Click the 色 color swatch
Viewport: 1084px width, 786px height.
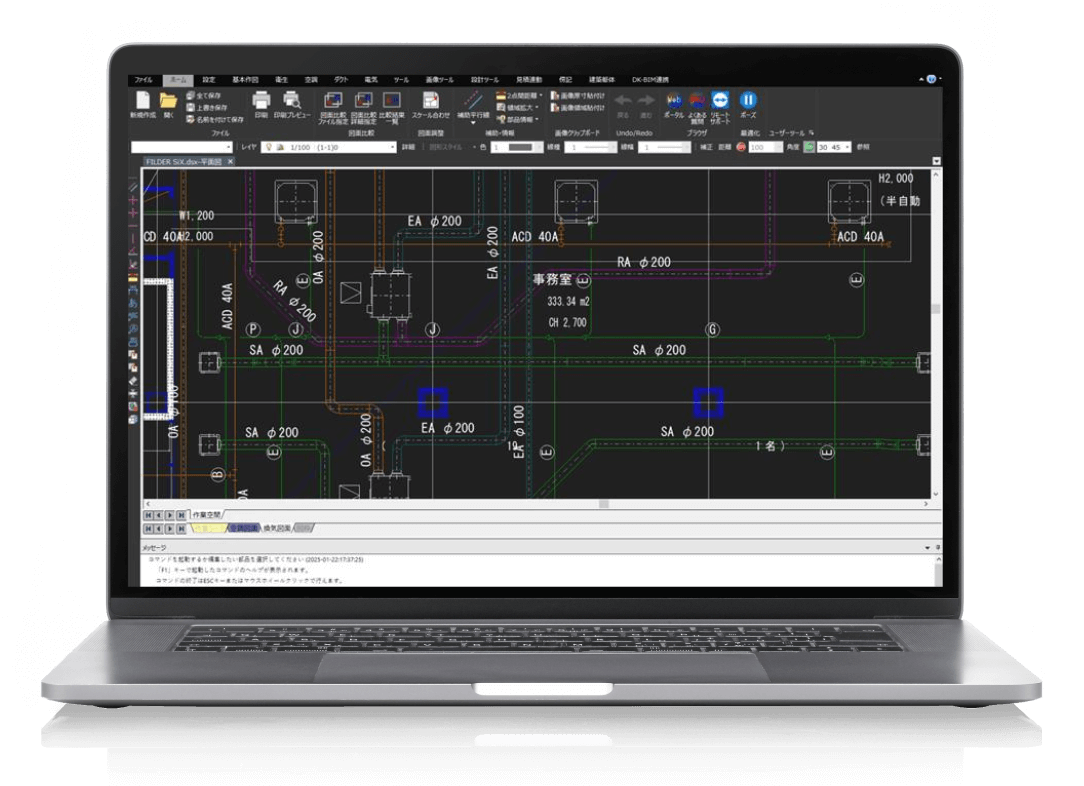(x=520, y=146)
